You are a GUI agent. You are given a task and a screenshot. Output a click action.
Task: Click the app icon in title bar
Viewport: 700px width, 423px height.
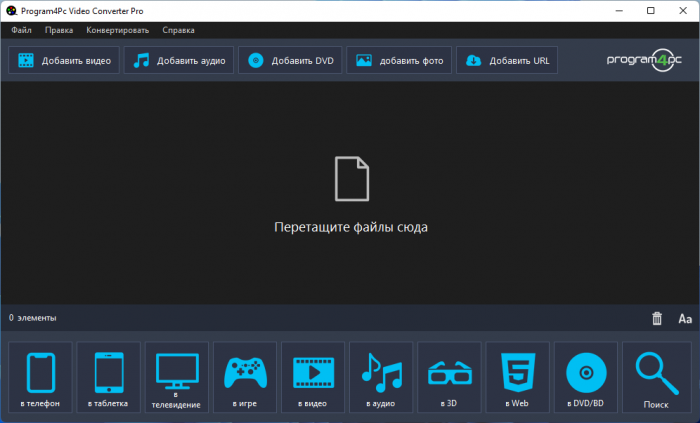(x=11, y=11)
